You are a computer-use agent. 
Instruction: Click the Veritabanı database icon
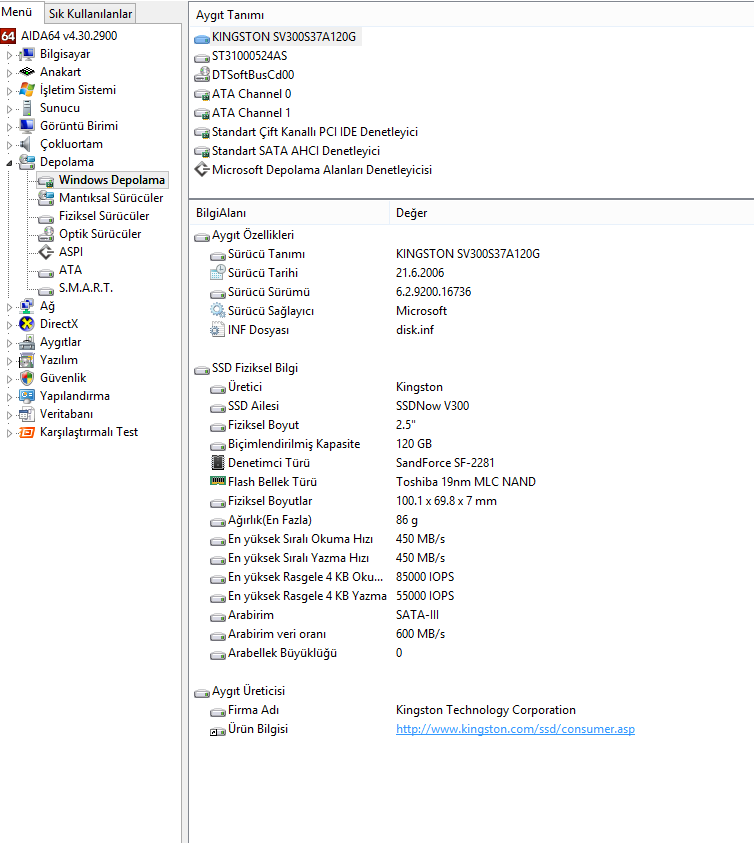[26, 414]
